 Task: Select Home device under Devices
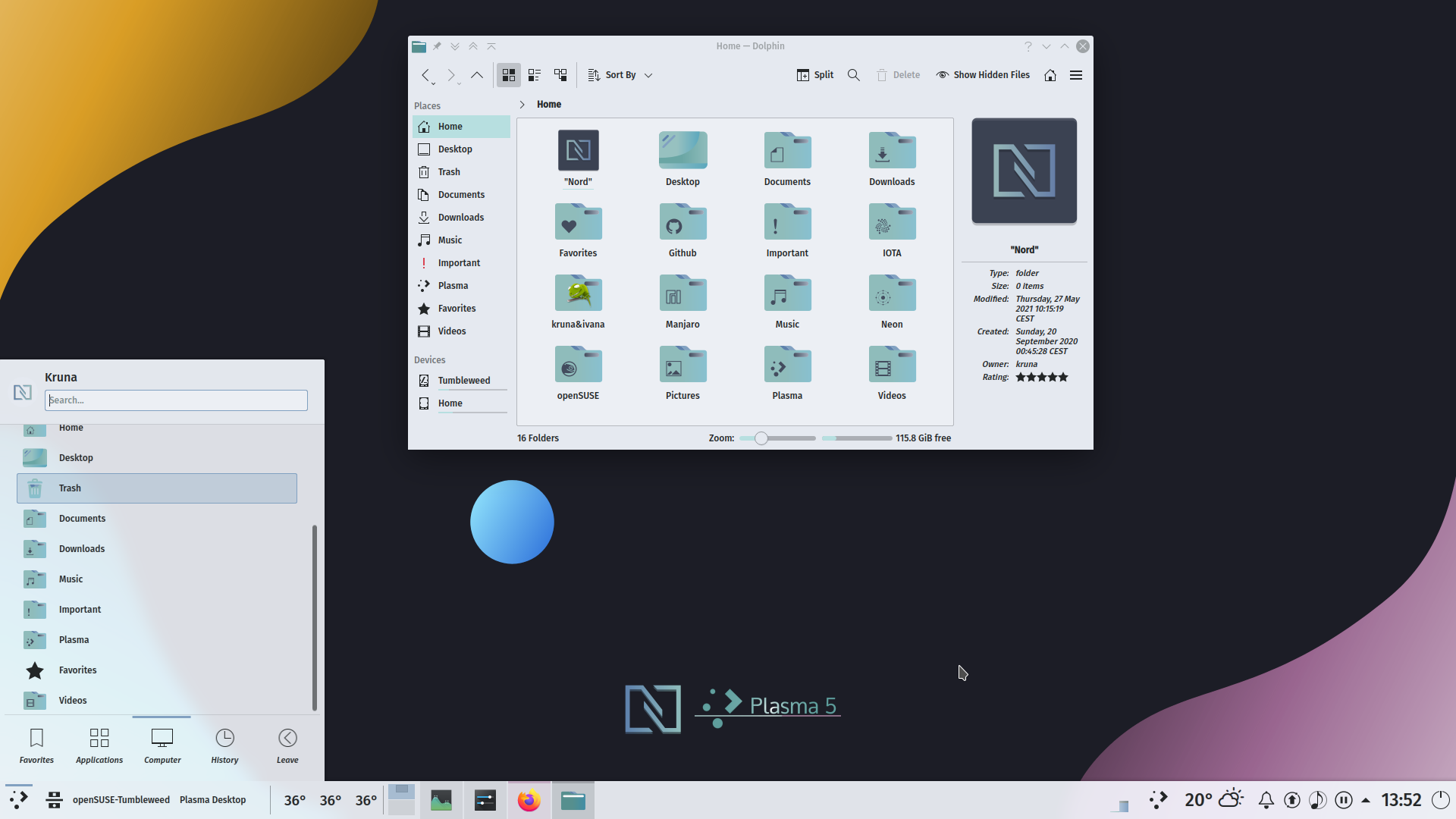coord(461,403)
